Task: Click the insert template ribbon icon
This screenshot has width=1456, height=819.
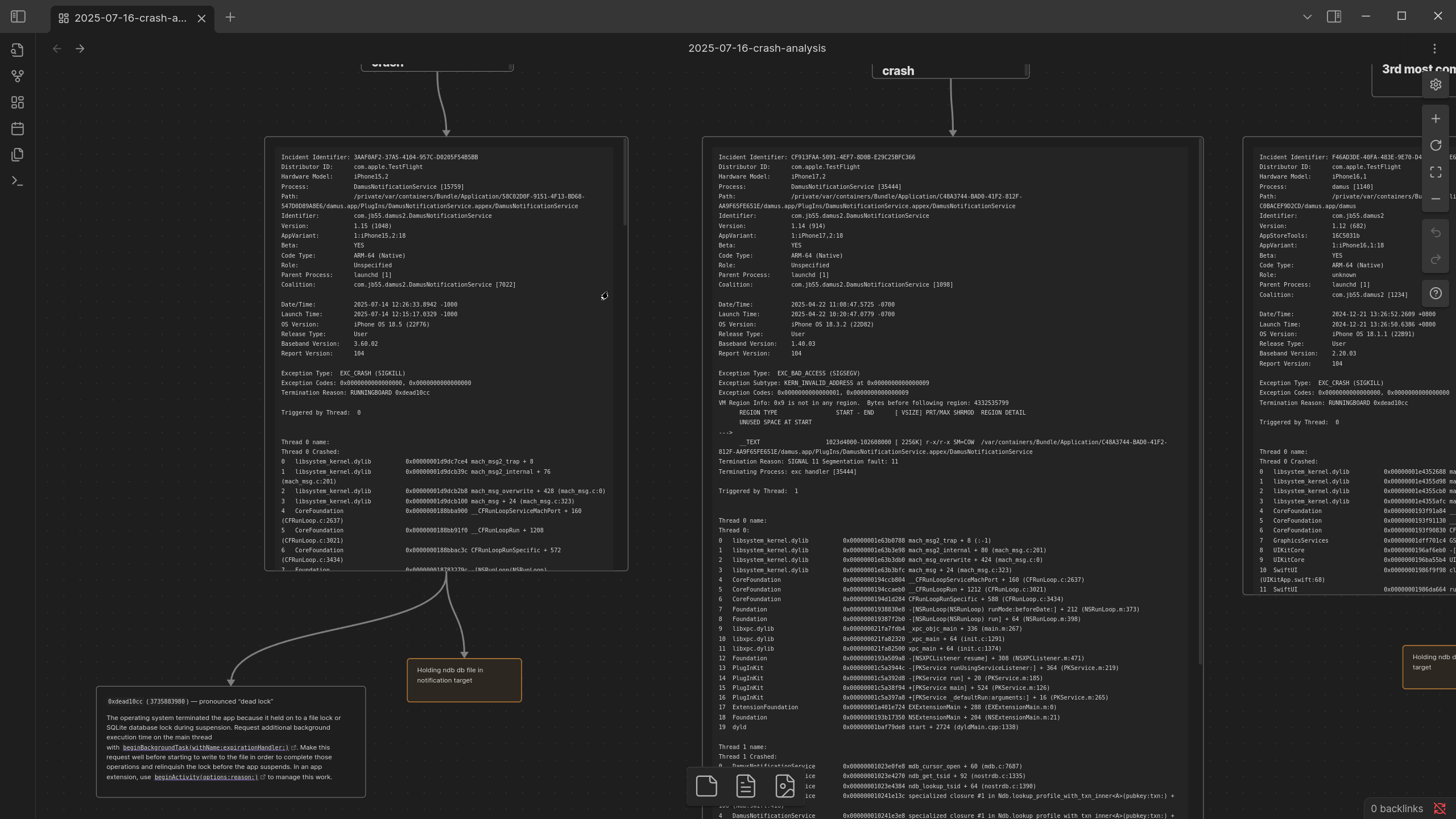Action: pyautogui.click(x=18, y=155)
